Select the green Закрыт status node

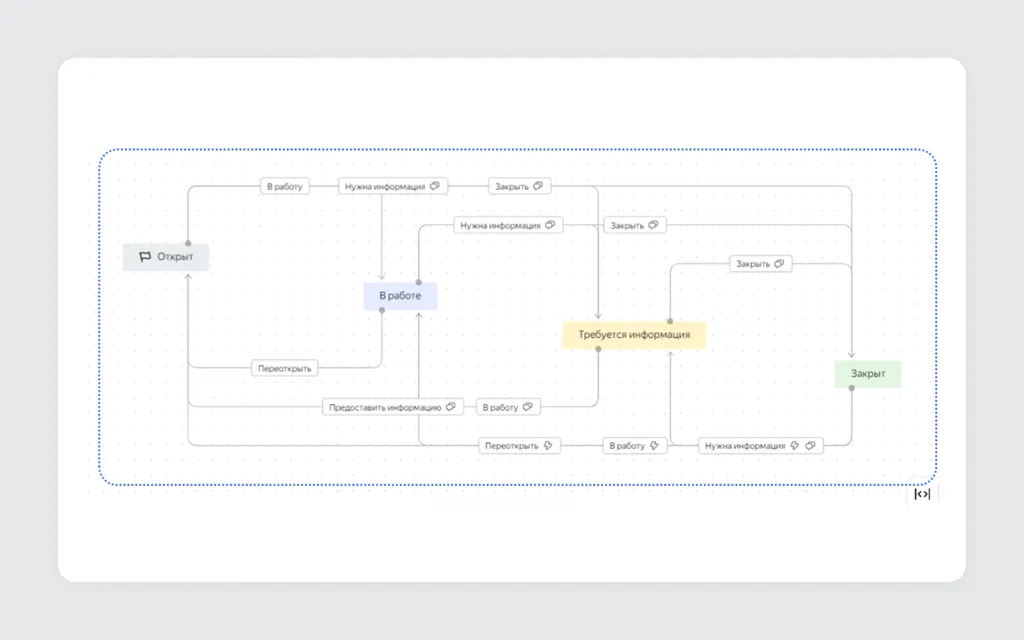coord(868,374)
